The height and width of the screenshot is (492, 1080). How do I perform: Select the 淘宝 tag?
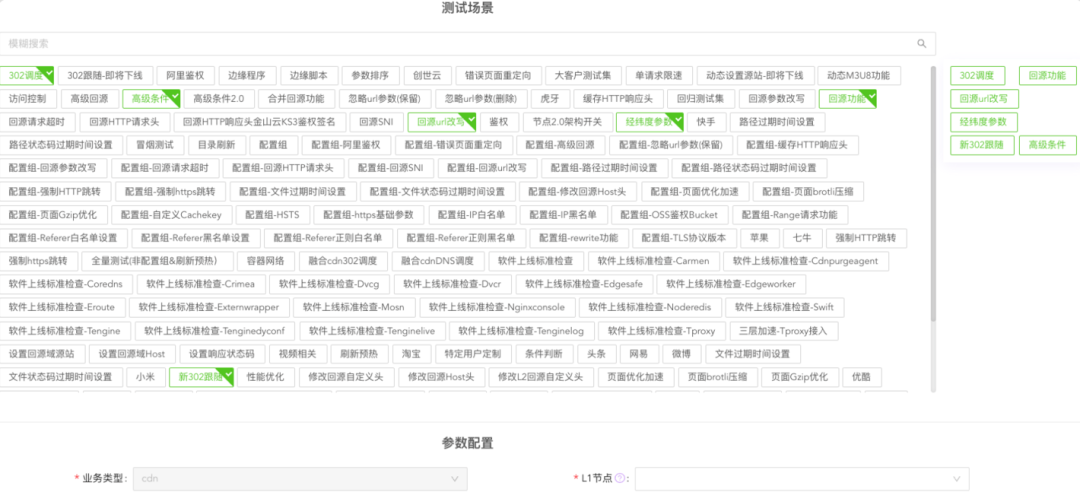pos(412,354)
